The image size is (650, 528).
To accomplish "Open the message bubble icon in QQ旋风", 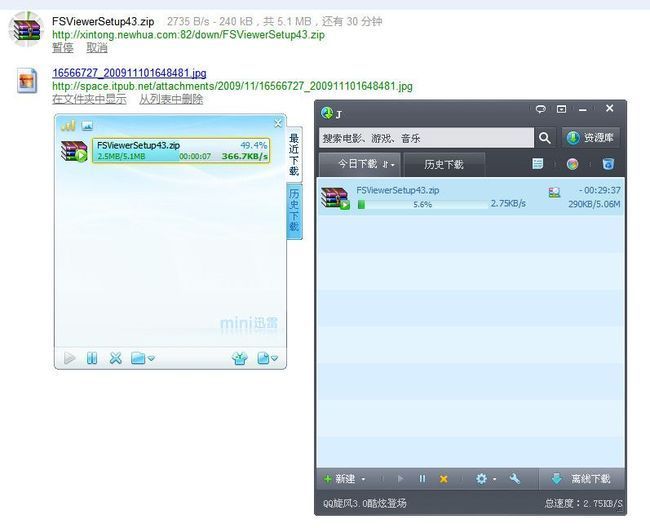I will tap(540, 109).
